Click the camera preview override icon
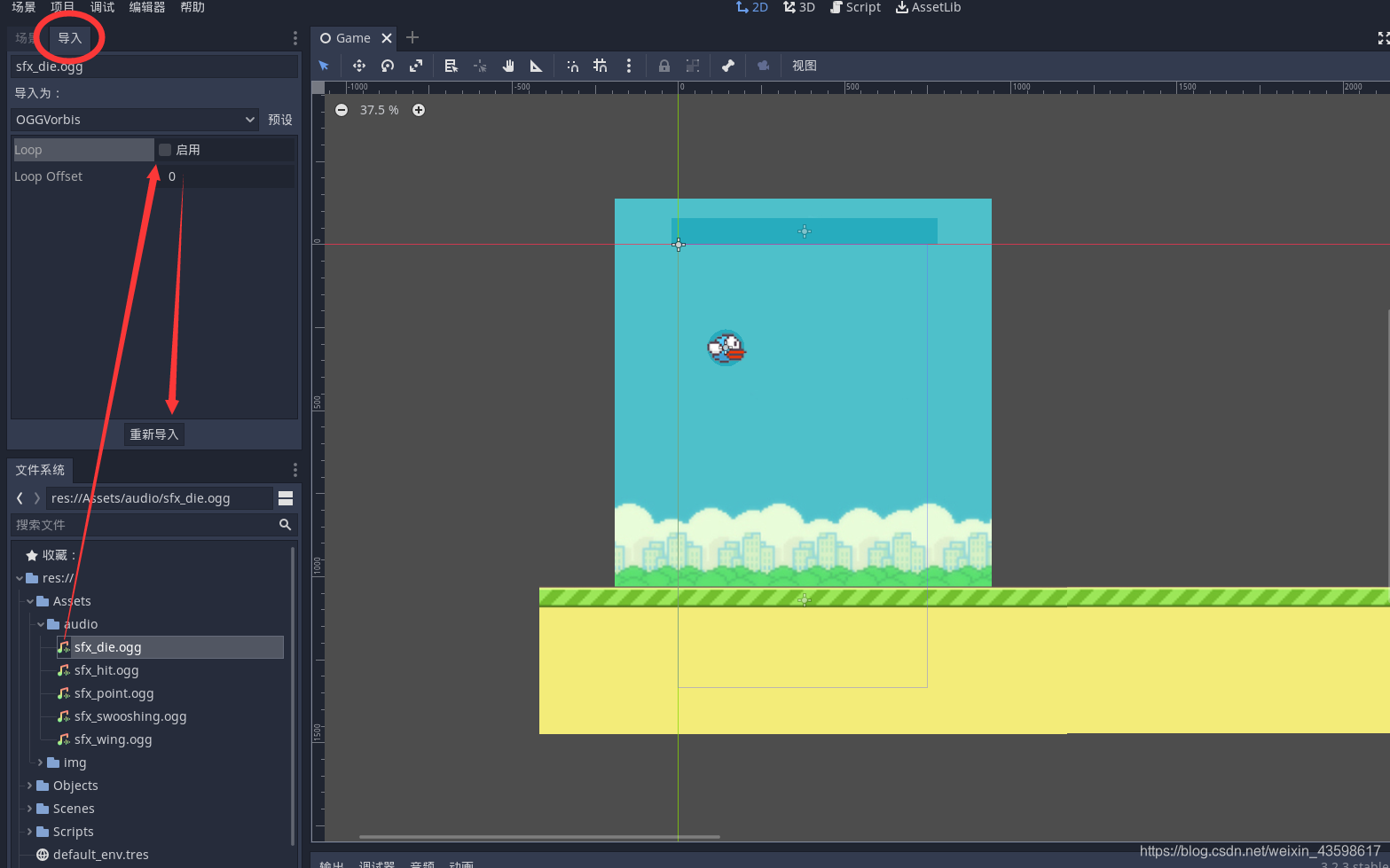The width and height of the screenshot is (1390, 868). point(764,66)
